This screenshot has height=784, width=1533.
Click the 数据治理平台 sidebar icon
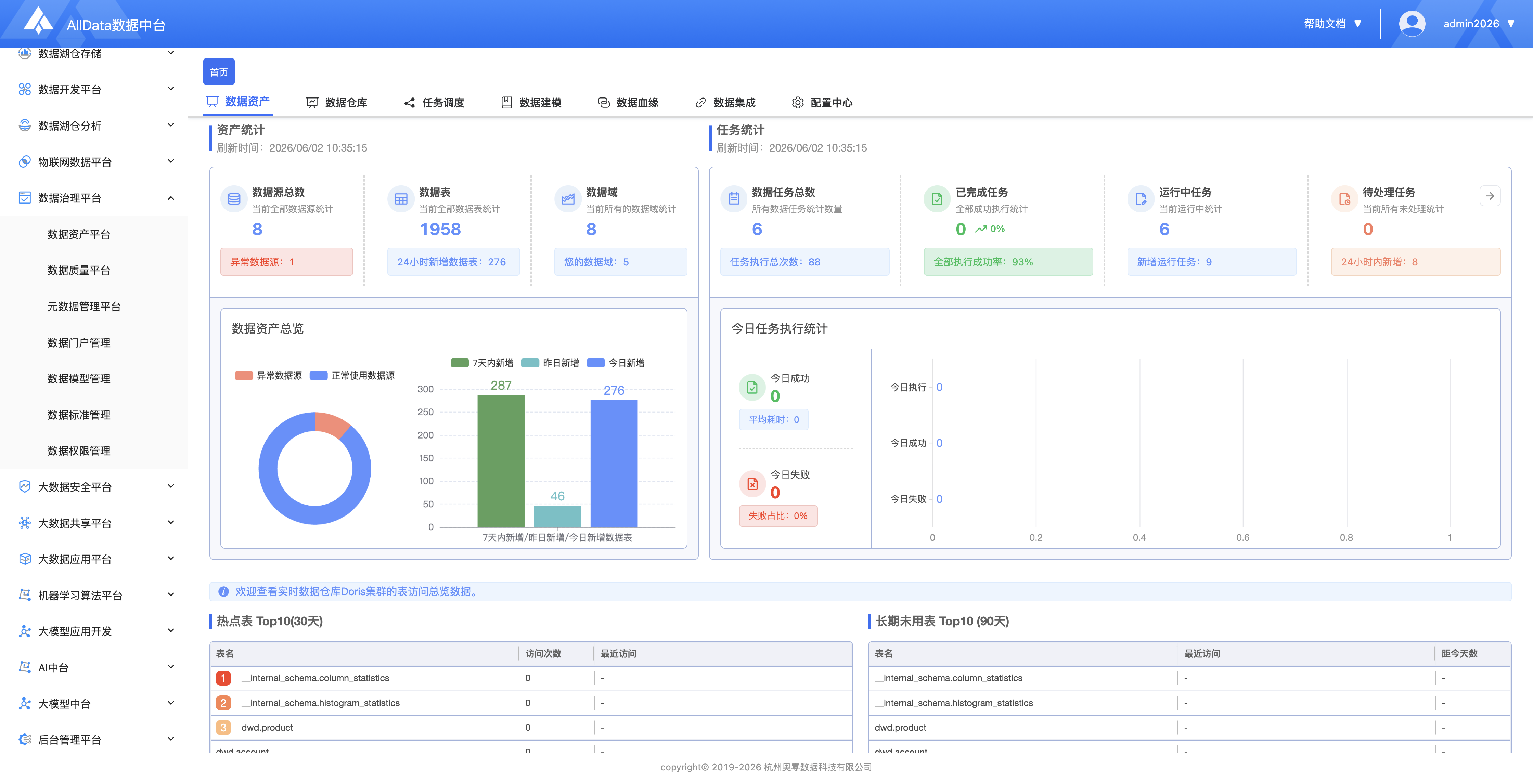24,197
